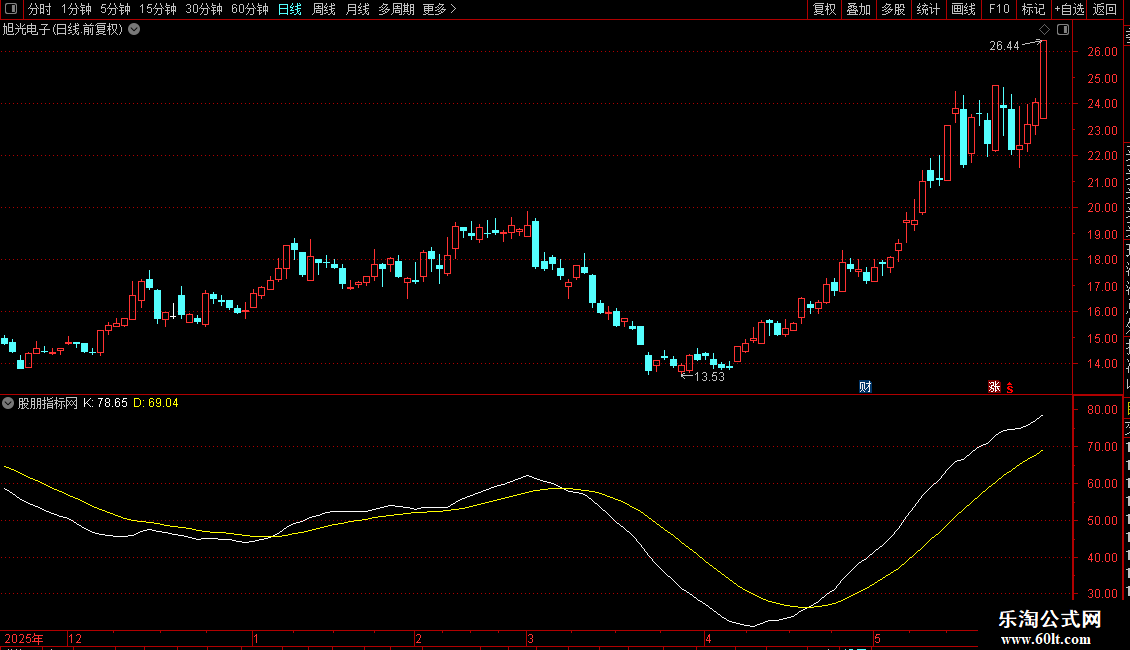The width and height of the screenshot is (1130, 650).
Task: Click the 26.00 price axis label
Action: pos(1103,52)
